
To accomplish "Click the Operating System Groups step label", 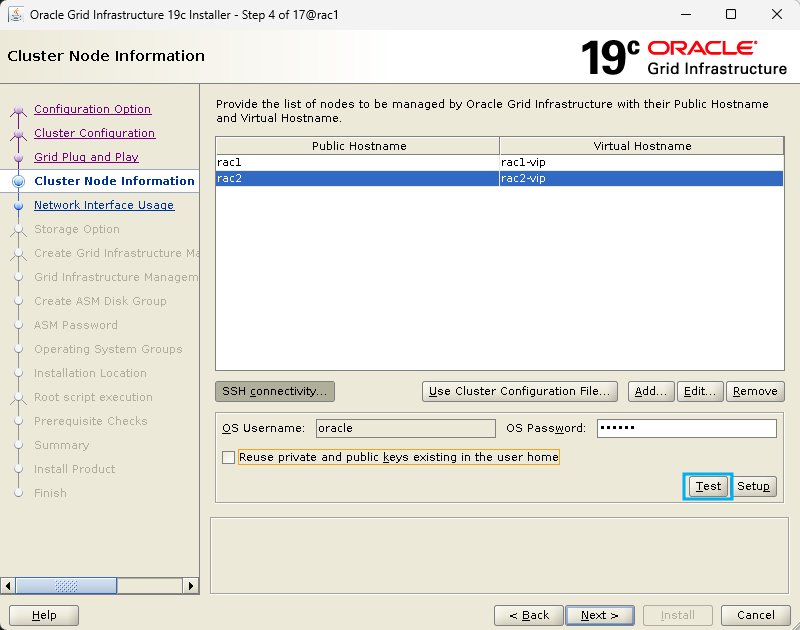I will (108, 349).
